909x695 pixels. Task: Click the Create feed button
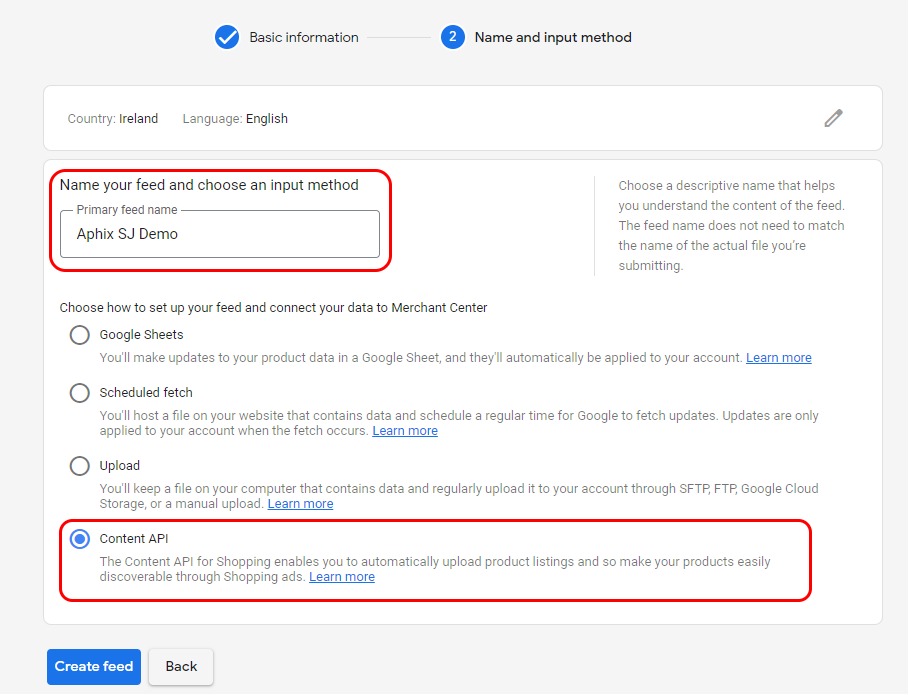coord(94,666)
